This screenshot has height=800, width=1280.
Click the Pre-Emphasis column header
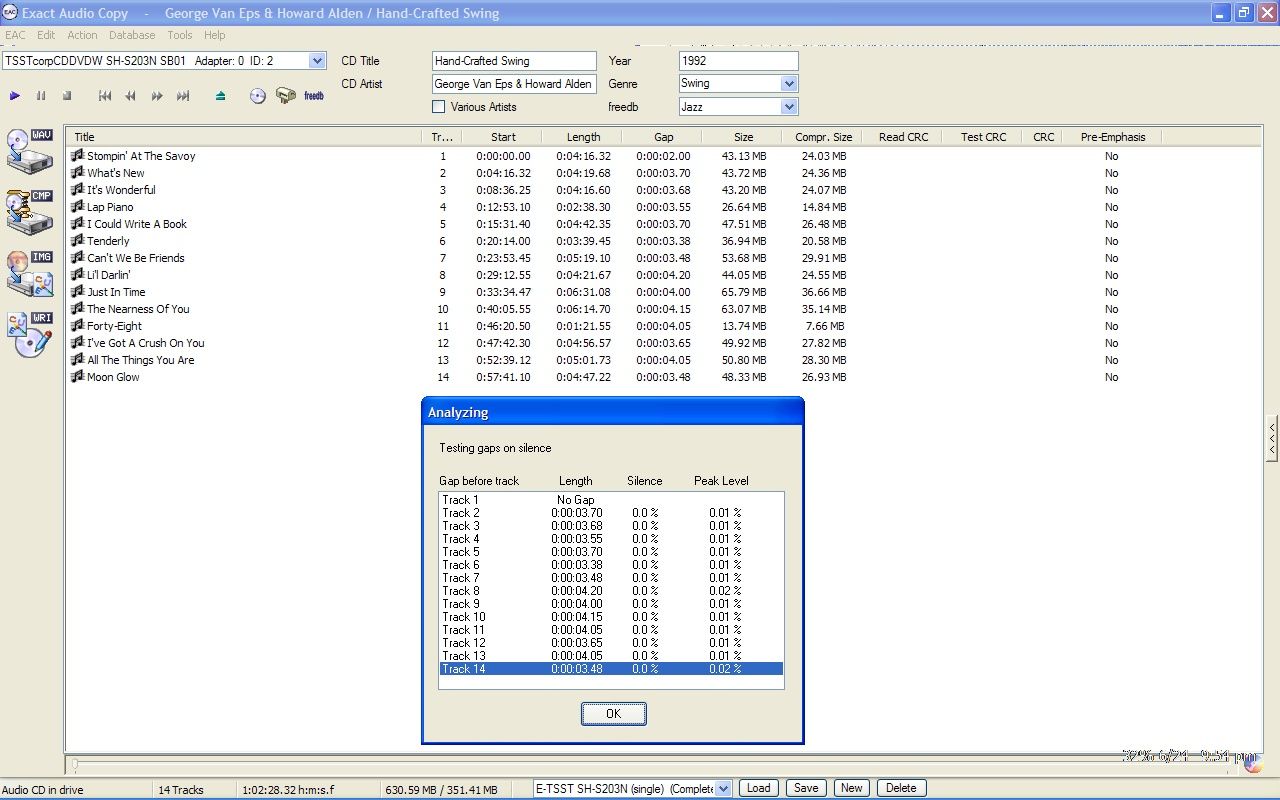point(1113,137)
